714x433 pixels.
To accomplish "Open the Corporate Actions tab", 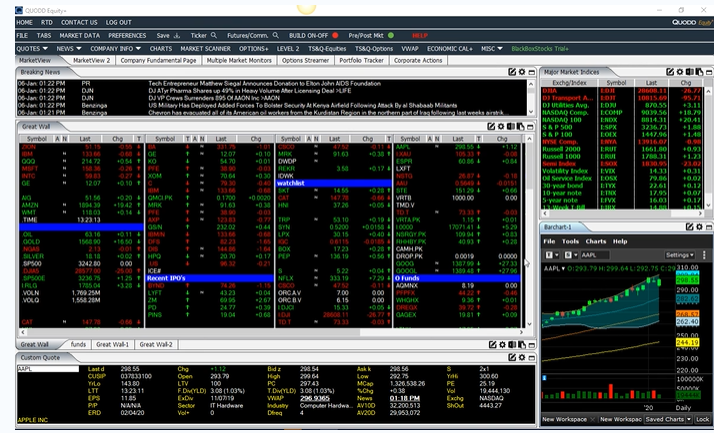I will (x=418, y=60).
